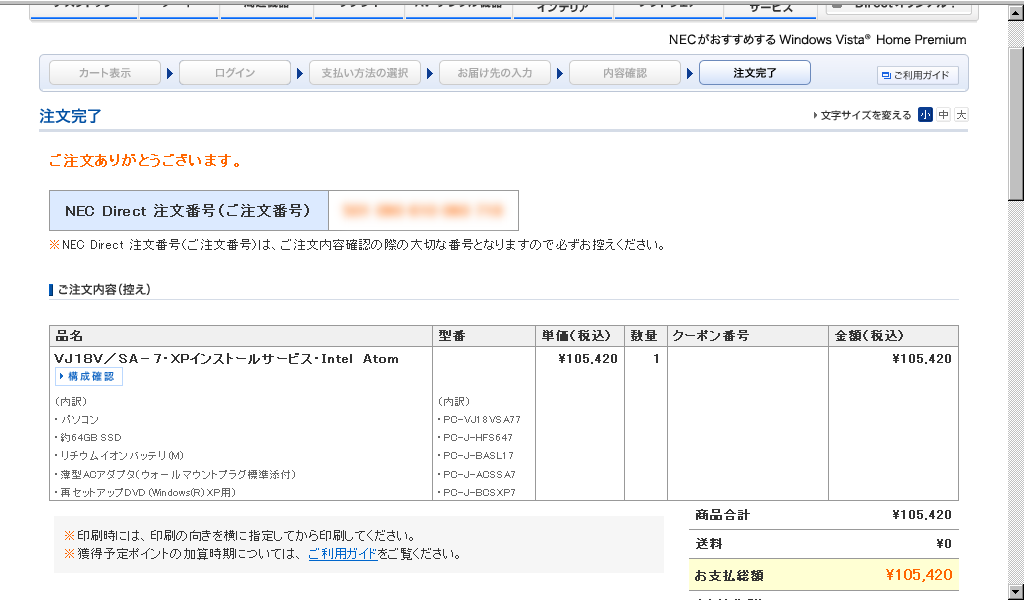Expand 構成確認 for the VJ18V item

point(89,376)
